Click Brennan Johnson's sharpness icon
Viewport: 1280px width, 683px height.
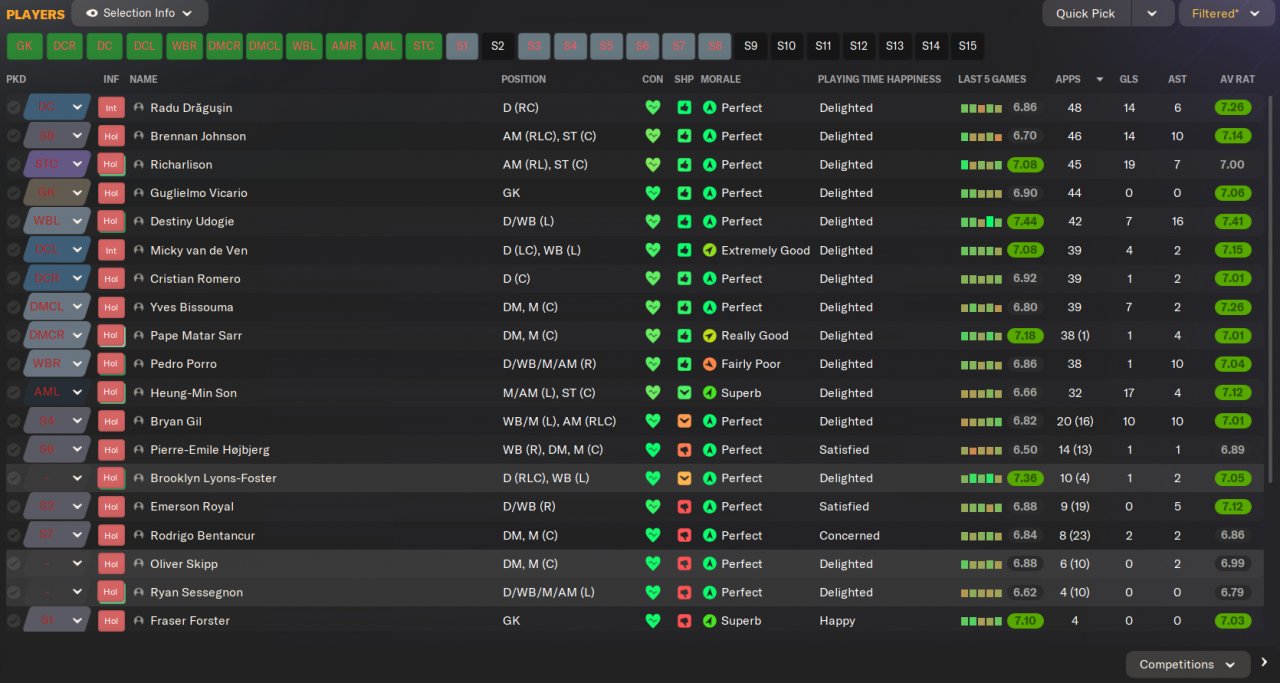click(684, 136)
